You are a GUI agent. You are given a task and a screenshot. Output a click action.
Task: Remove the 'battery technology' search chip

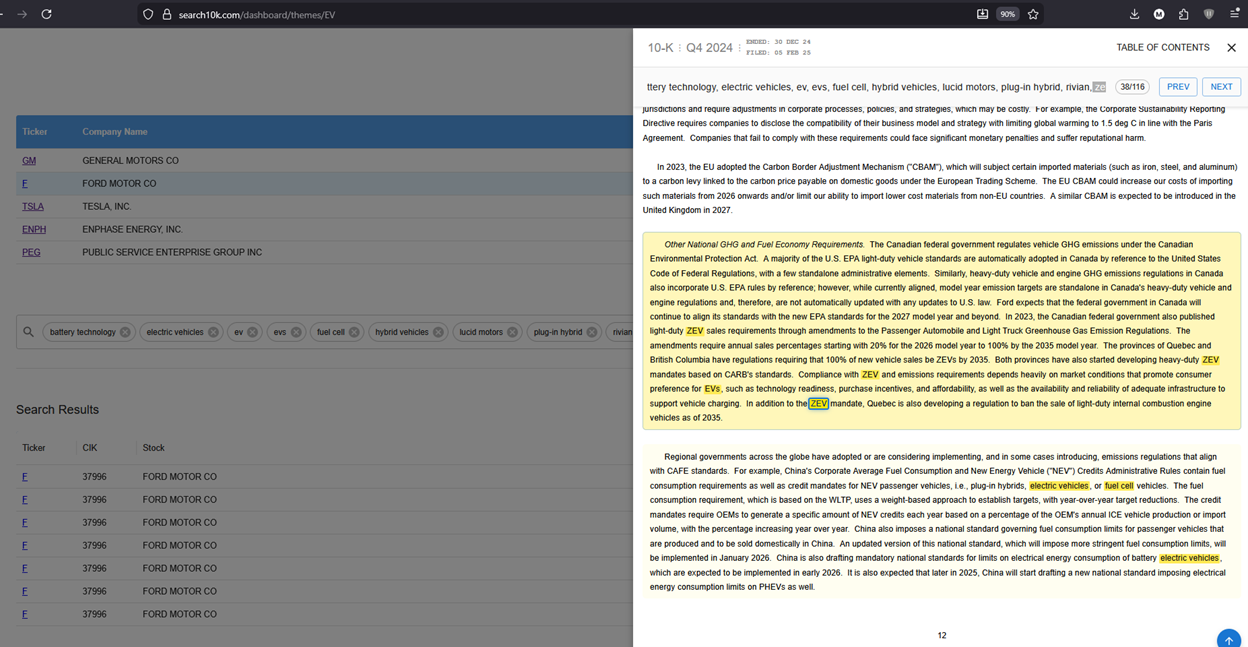[125, 332]
